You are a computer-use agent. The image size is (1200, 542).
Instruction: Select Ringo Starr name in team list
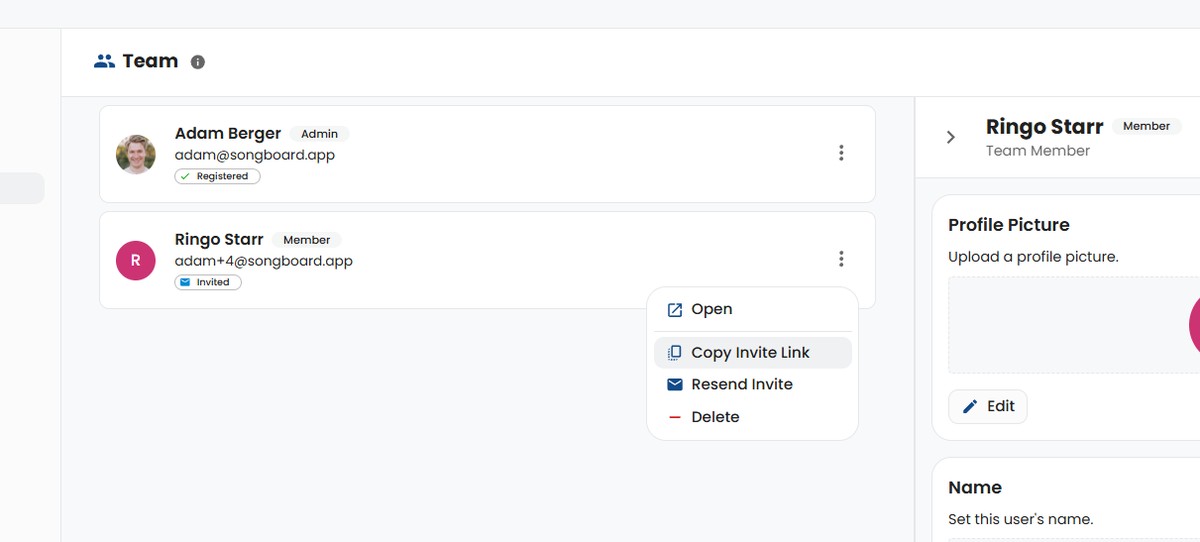219,239
